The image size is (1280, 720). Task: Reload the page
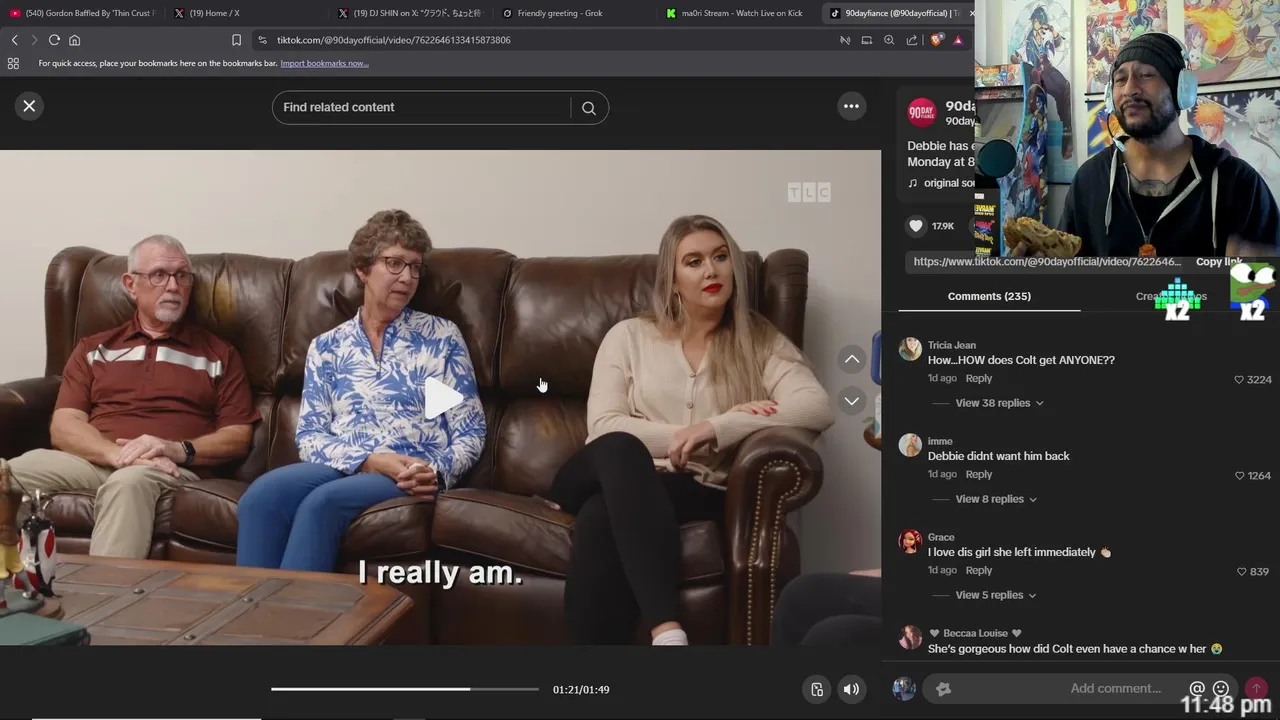point(54,40)
